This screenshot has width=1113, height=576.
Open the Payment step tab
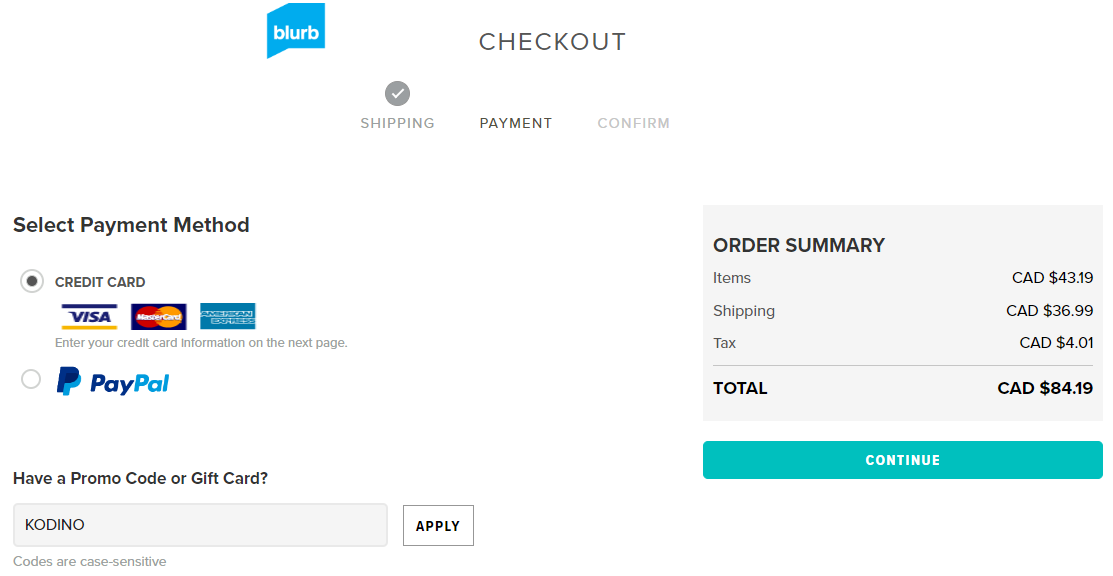pos(516,124)
